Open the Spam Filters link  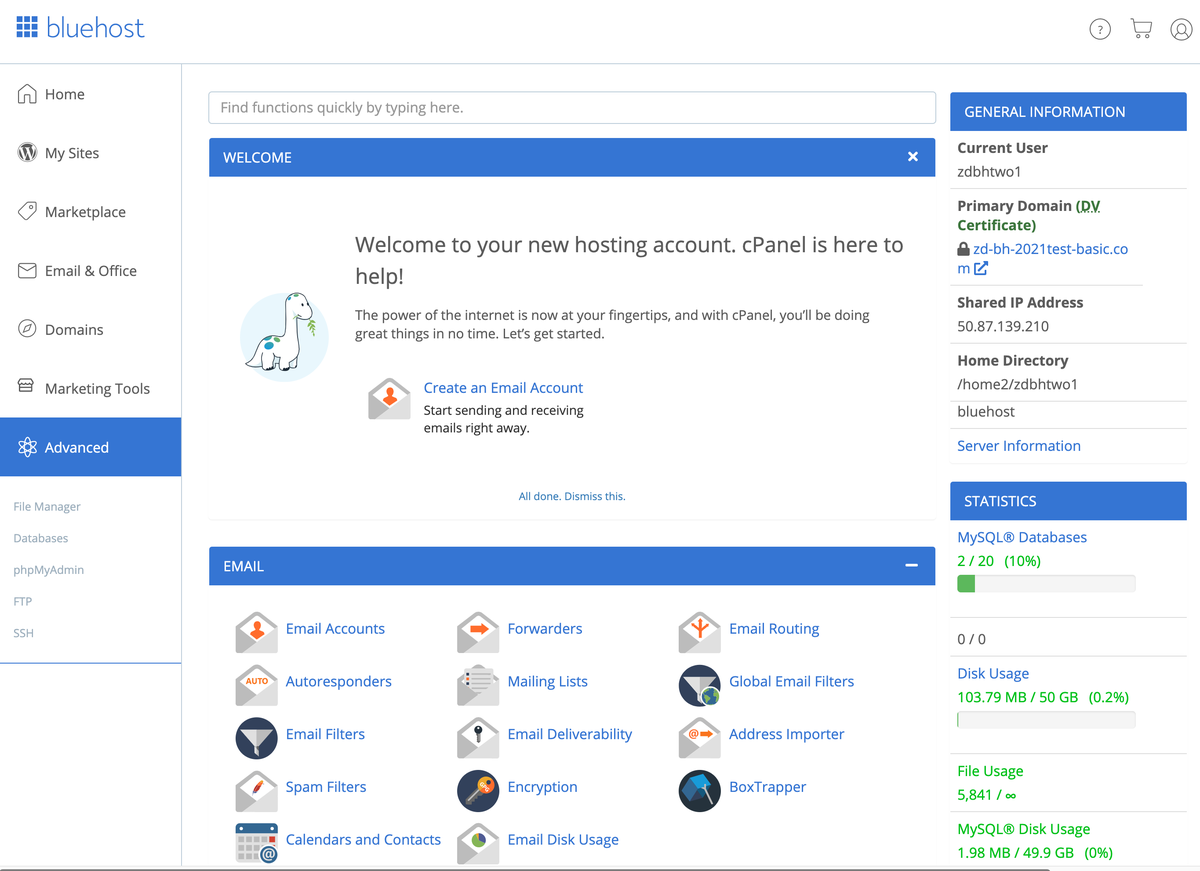326,788
